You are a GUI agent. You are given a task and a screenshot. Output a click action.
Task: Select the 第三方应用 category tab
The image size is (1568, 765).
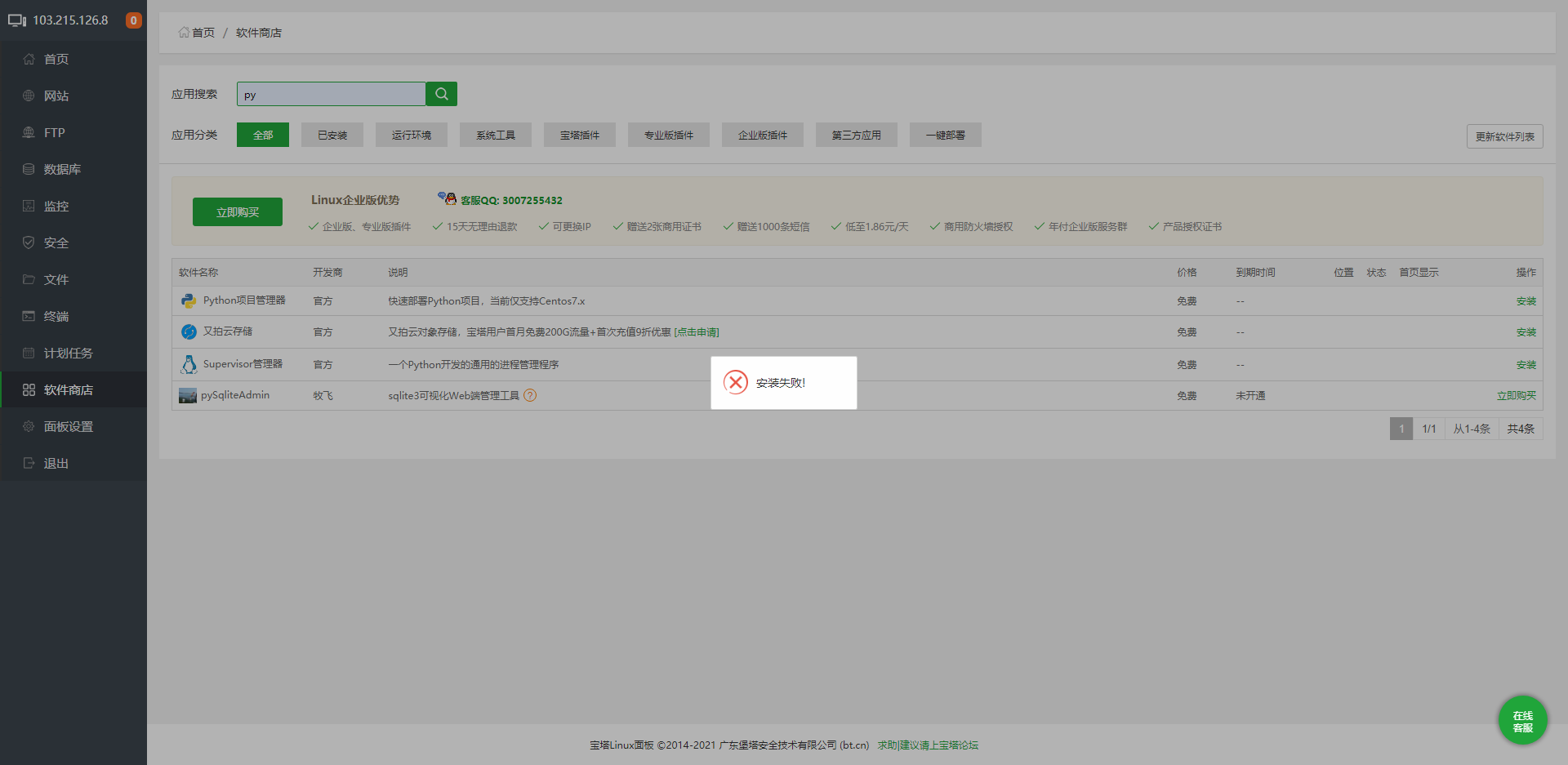point(857,135)
